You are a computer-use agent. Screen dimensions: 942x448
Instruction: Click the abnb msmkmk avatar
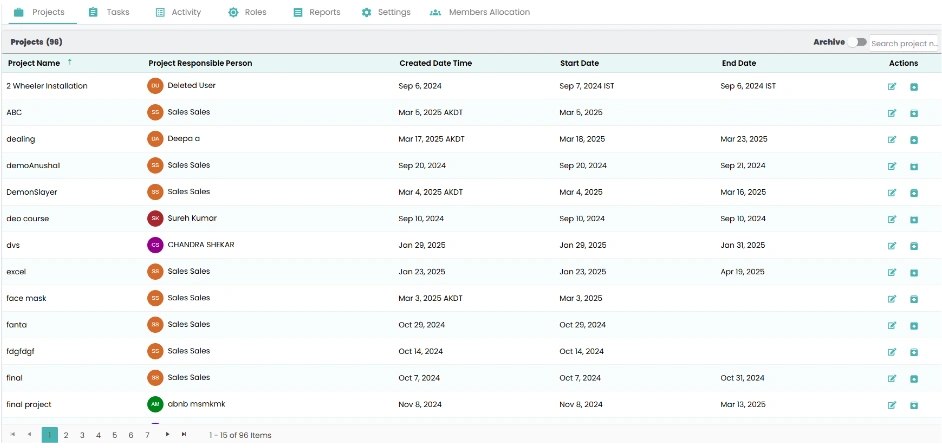pyautogui.click(x=155, y=404)
